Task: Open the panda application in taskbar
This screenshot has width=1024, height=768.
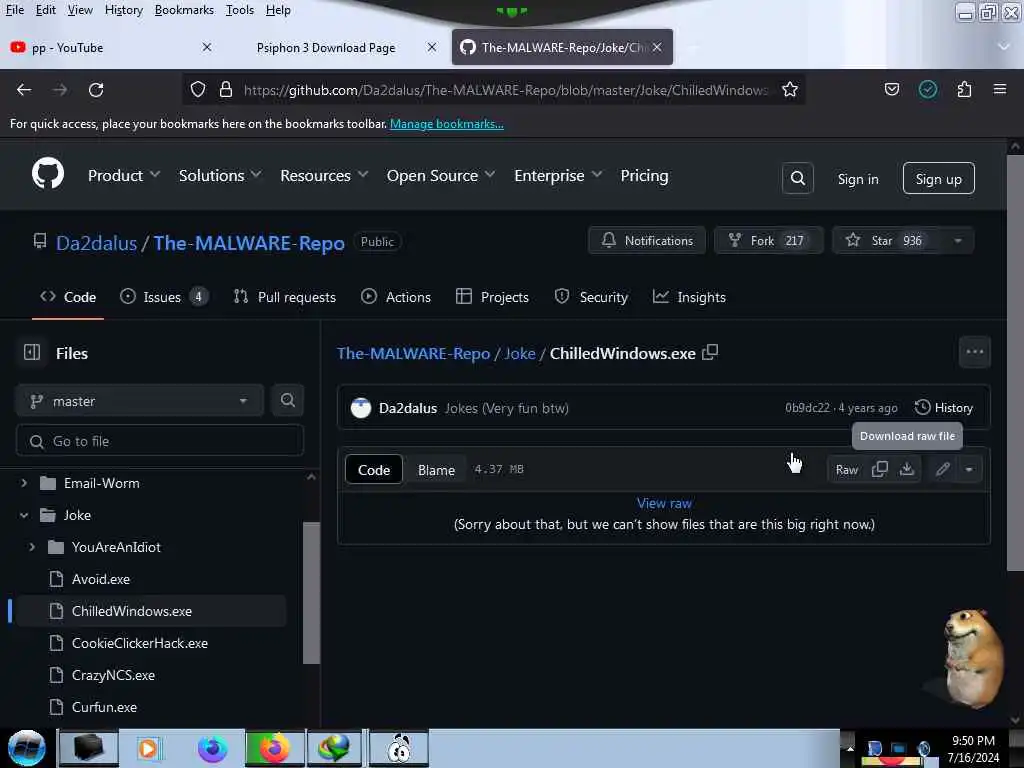Action: (398, 748)
